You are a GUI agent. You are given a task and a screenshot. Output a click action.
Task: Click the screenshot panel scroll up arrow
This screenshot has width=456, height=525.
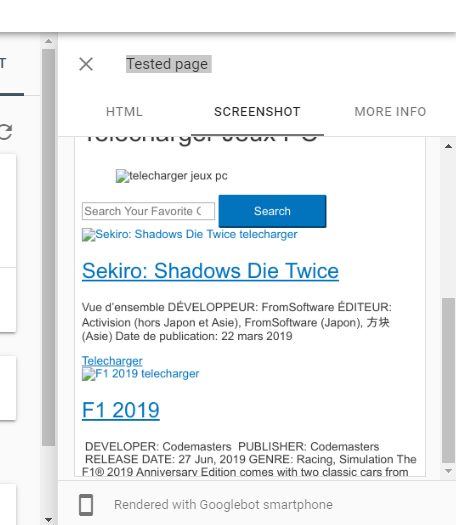(x=448, y=146)
